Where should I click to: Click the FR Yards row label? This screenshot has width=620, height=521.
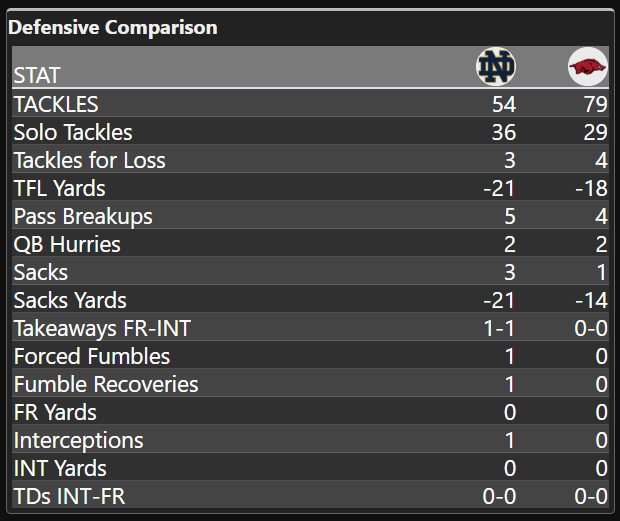(x=55, y=412)
